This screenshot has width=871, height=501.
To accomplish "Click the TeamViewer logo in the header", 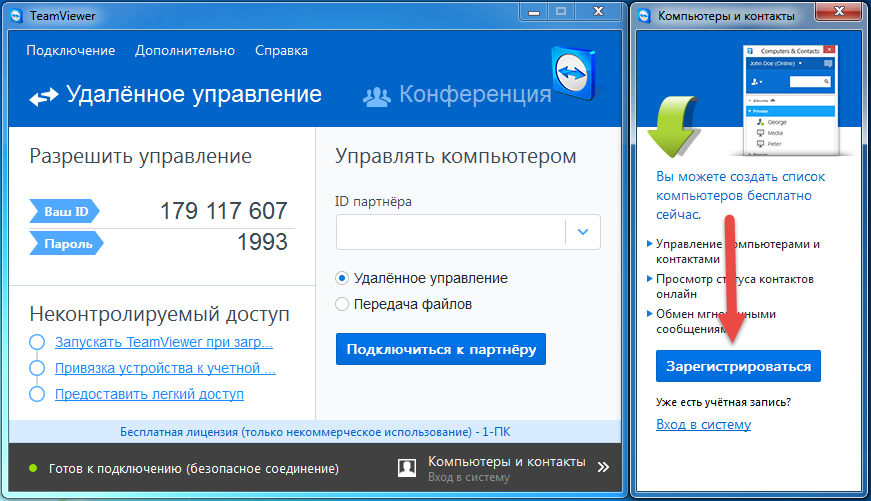I will (x=573, y=72).
